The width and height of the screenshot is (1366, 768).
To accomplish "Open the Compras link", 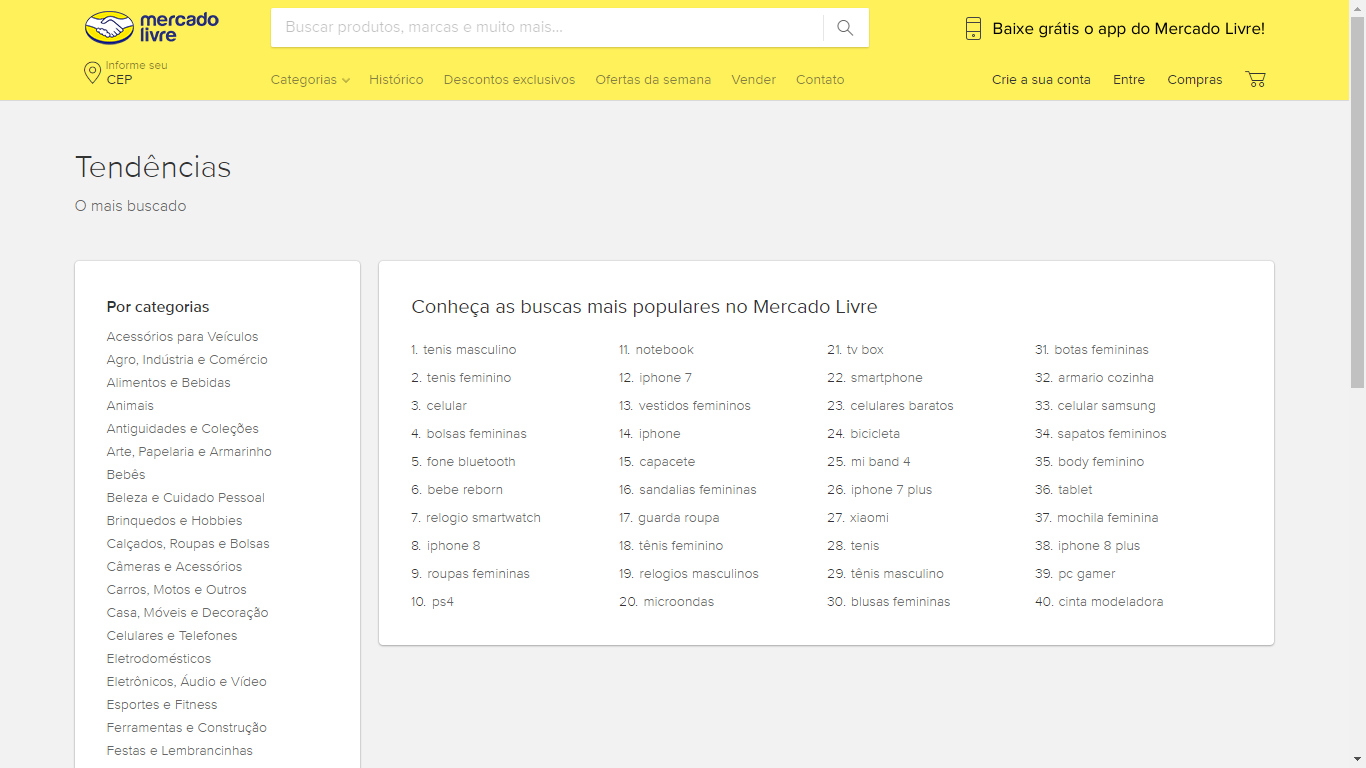I will pos(1195,80).
